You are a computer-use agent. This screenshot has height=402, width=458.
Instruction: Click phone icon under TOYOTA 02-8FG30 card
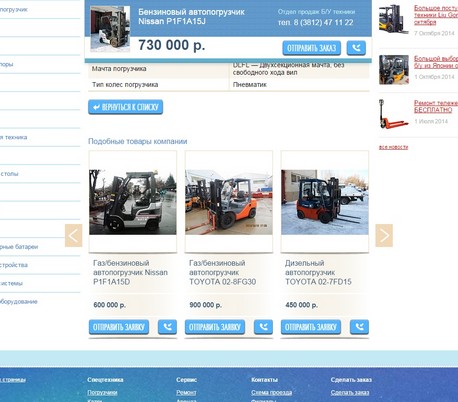[x=263, y=327]
